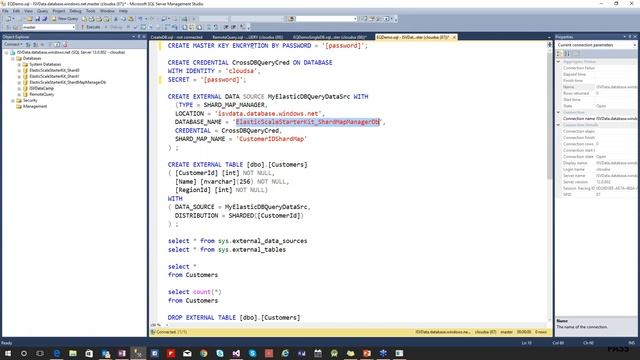This screenshot has width=640, height=360.
Task: Collapse the Connection section in Properties
Action: coord(559,112)
